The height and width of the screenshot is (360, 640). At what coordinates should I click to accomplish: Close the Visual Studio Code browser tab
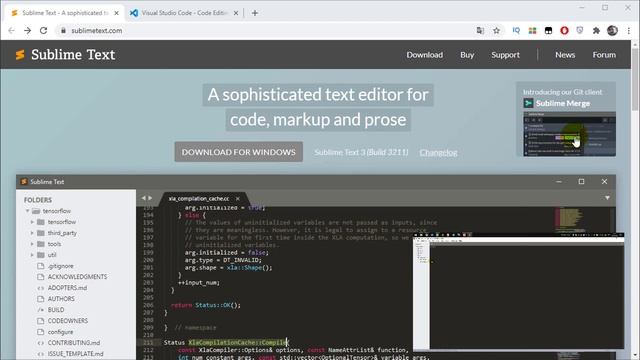(236, 13)
